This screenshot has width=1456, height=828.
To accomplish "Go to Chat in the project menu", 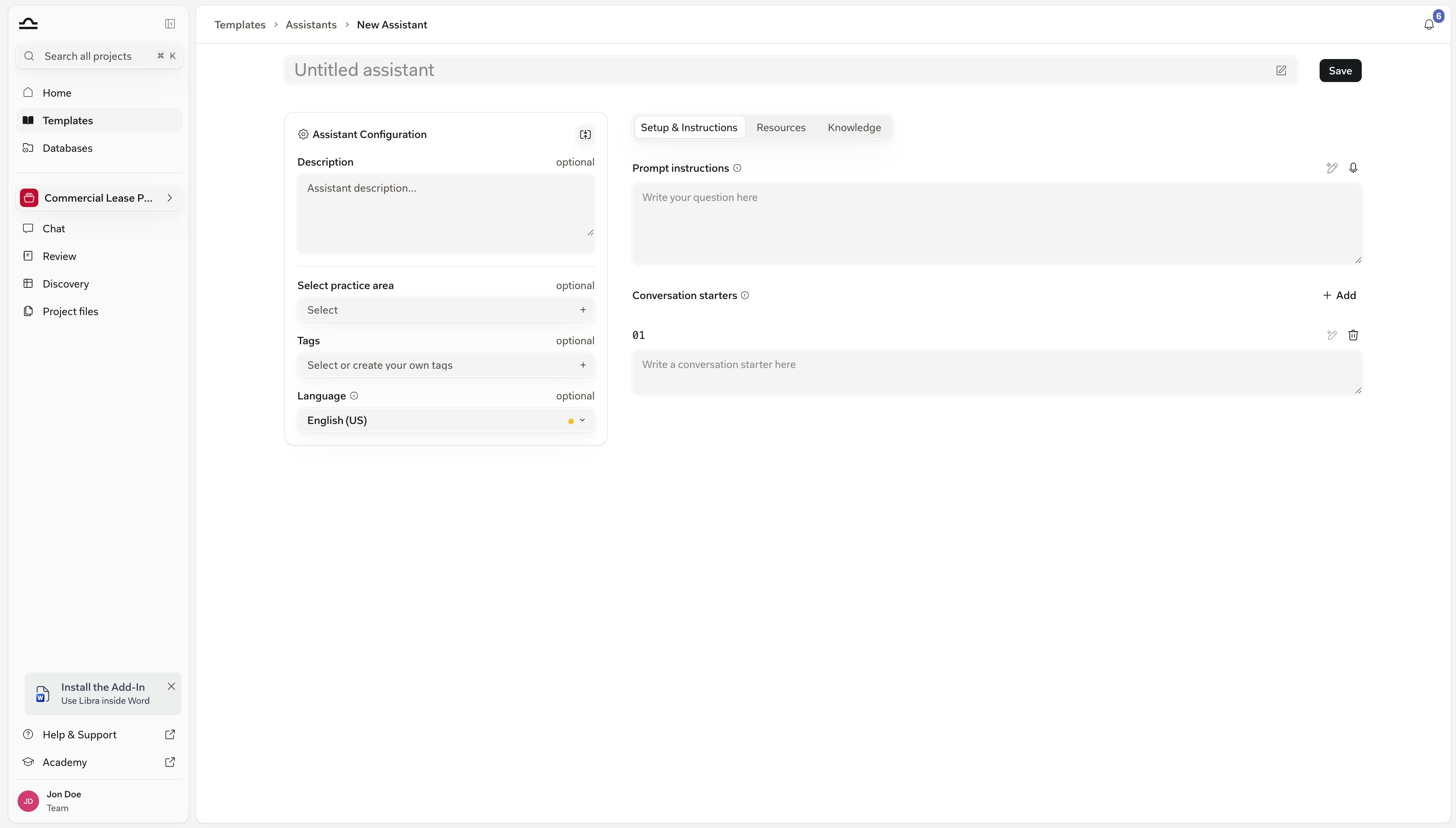I will [x=99, y=228].
